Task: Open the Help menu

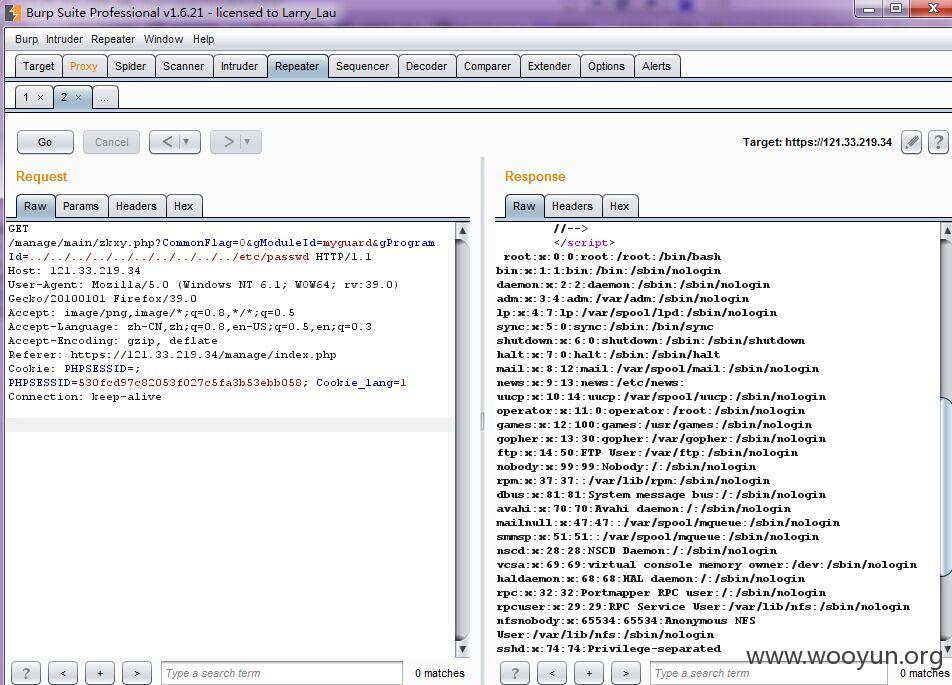Action: [x=203, y=39]
